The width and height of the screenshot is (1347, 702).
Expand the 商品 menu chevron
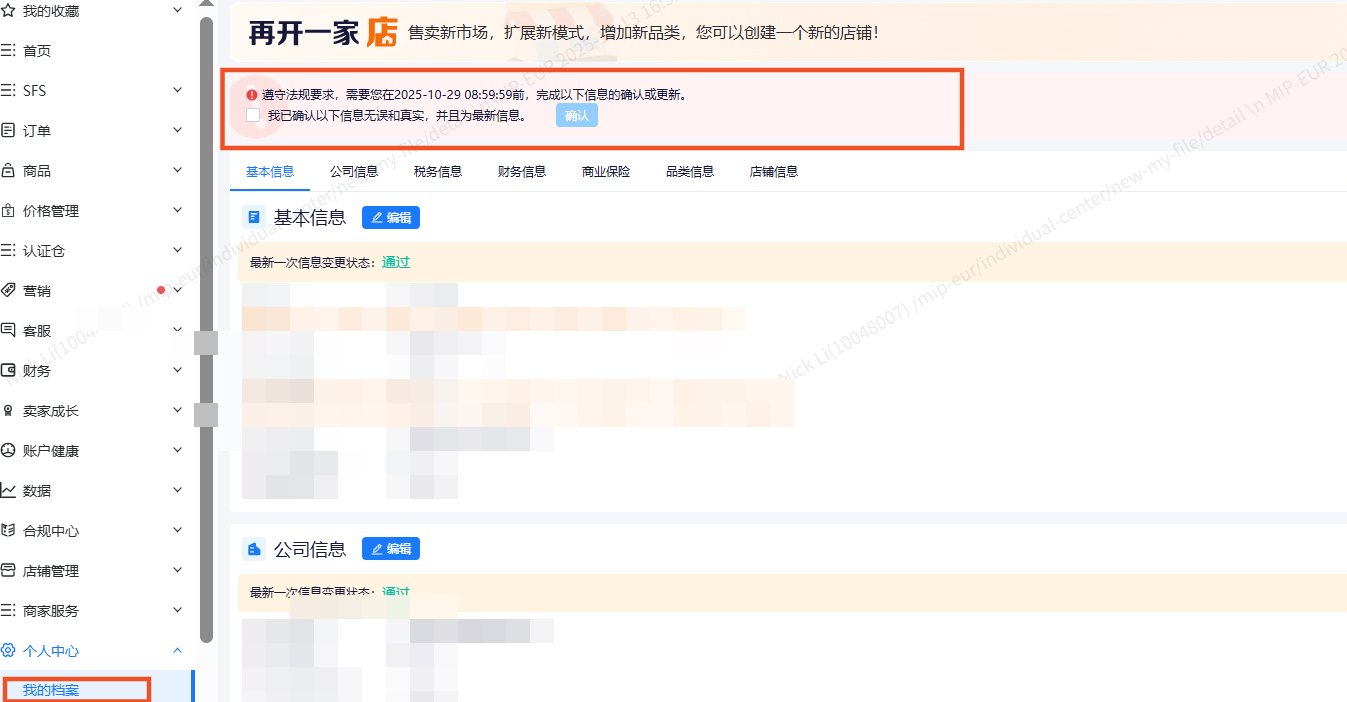click(178, 170)
